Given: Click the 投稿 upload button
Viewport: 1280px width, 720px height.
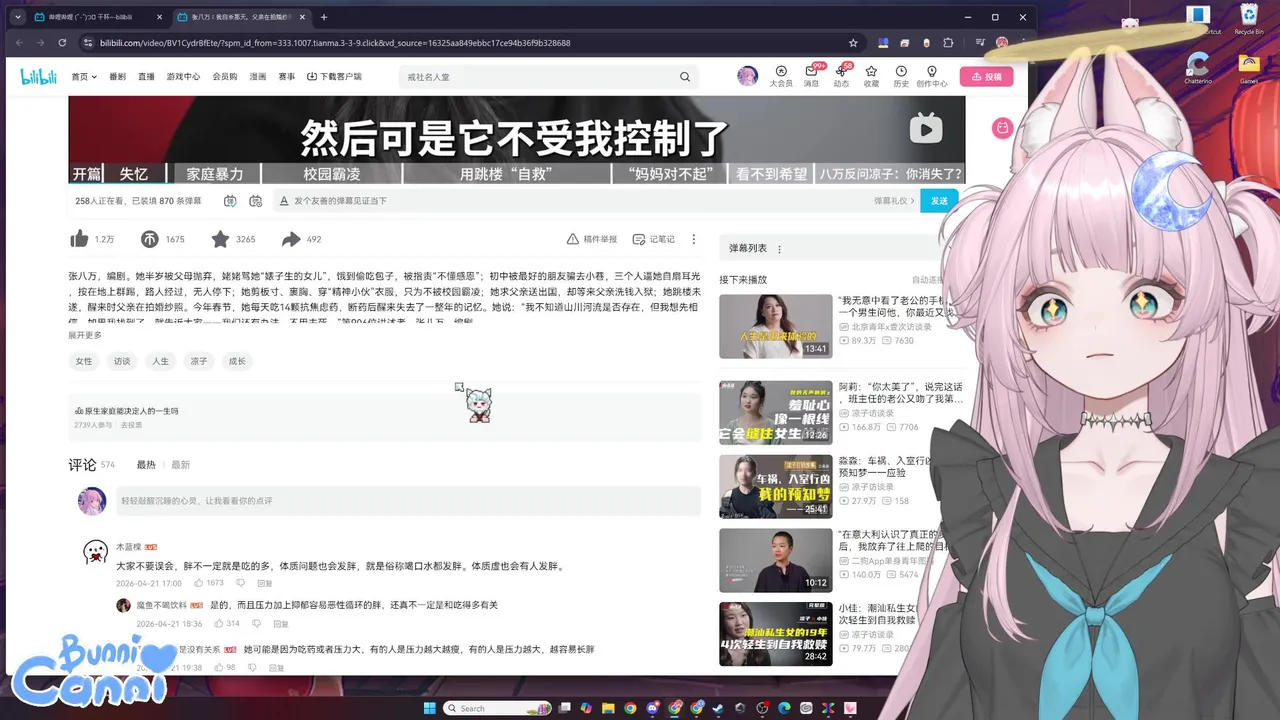Looking at the screenshot, I should coord(986,76).
